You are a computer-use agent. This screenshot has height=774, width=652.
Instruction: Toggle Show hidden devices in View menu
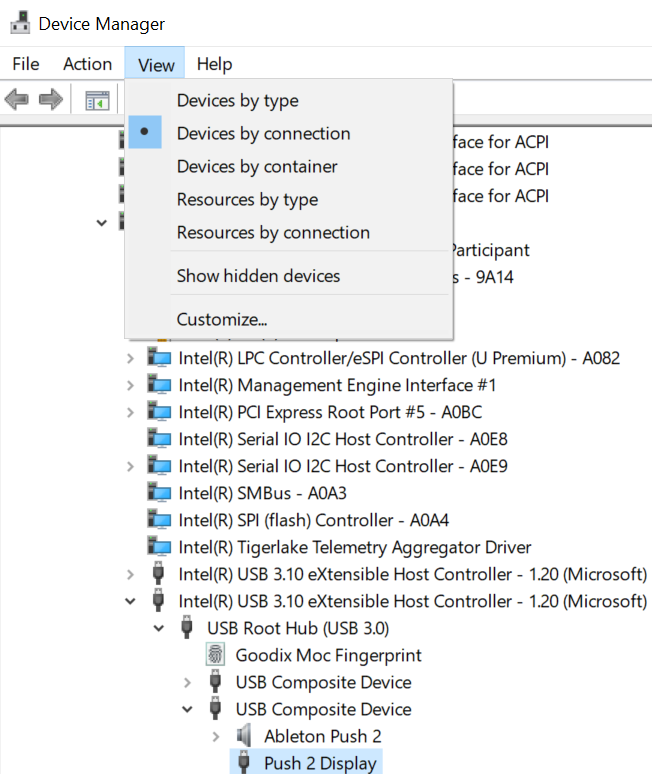point(258,276)
